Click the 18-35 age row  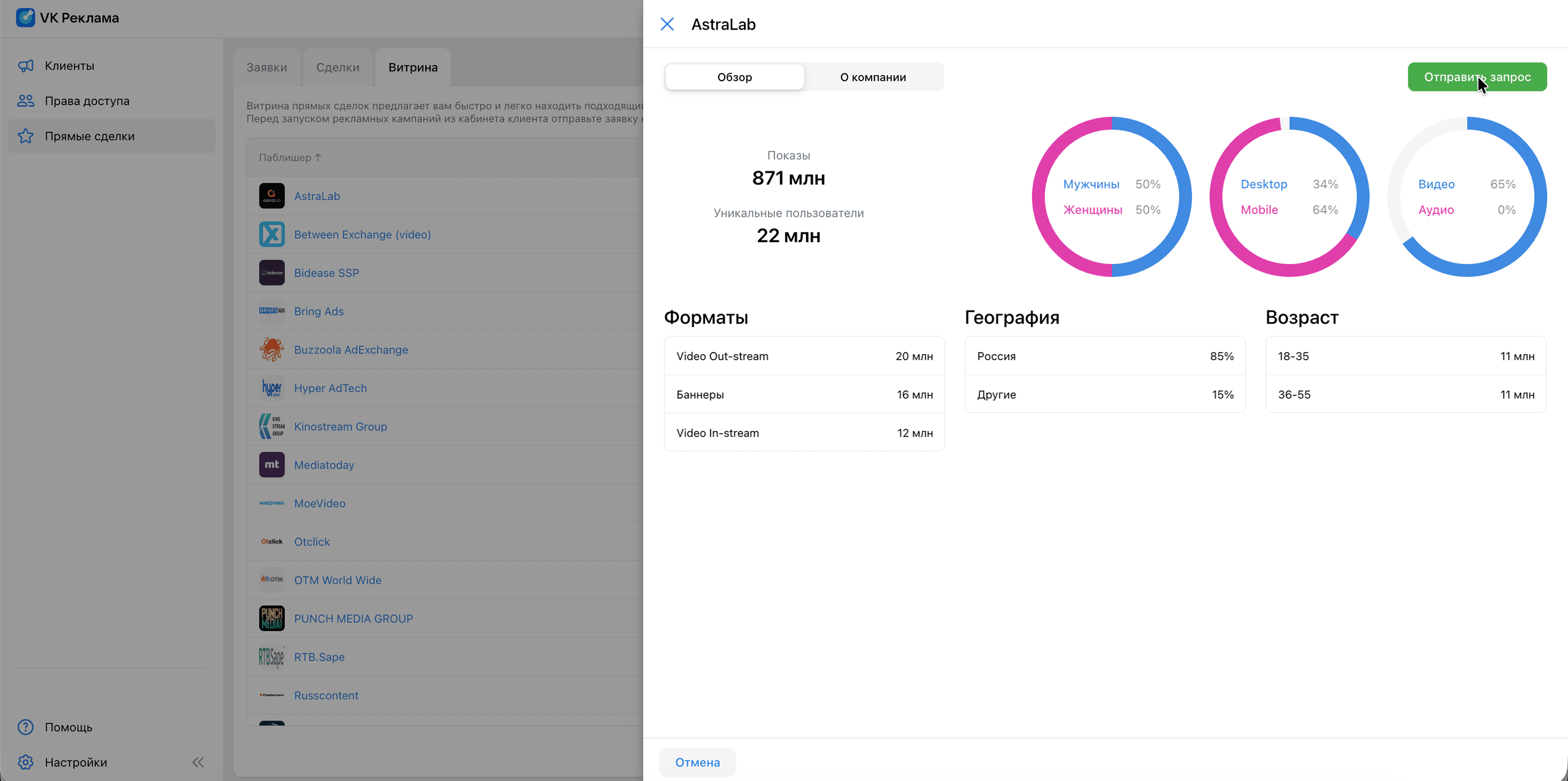pyautogui.click(x=1406, y=356)
